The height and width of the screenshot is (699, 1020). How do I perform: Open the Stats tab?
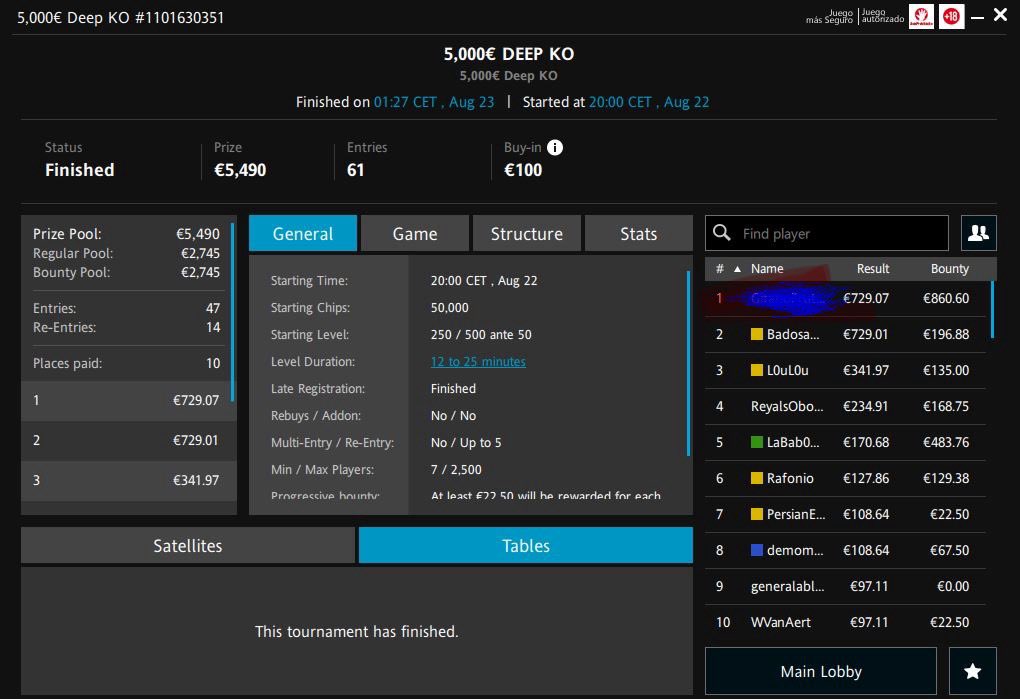(x=638, y=233)
